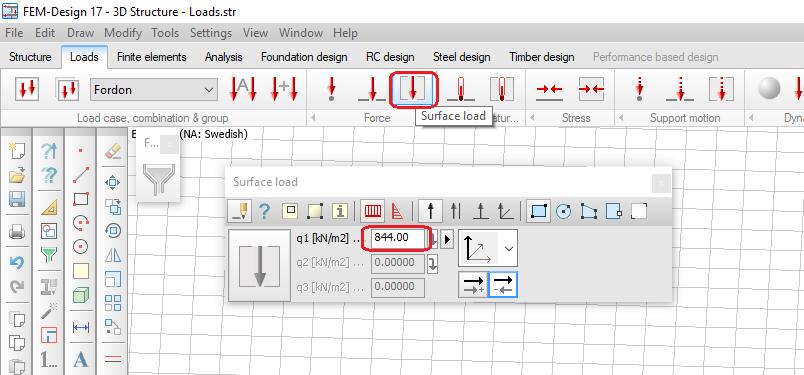Click the blue question mark help icon

point(264,211)
